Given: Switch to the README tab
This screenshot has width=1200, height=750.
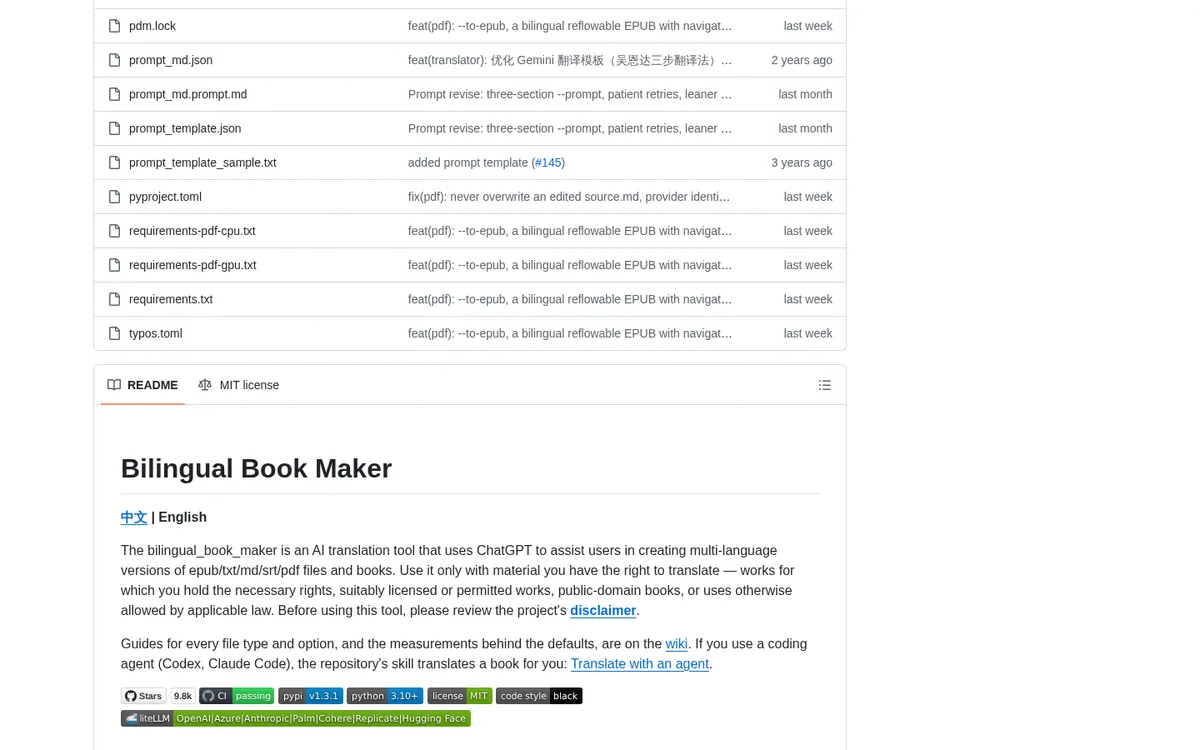Looking at the screenshot, I should (143, 385).
